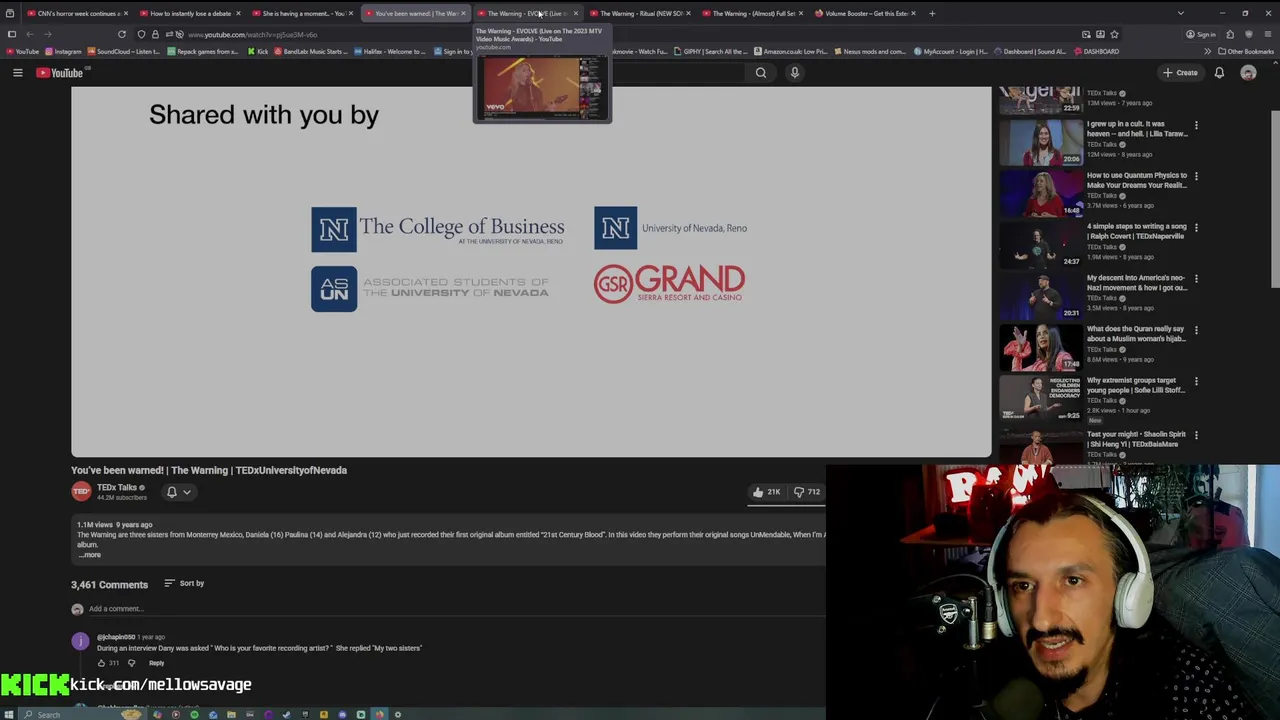Open the comments Sort by dropdown
The image size is (1280, 720).
[184, 583]
